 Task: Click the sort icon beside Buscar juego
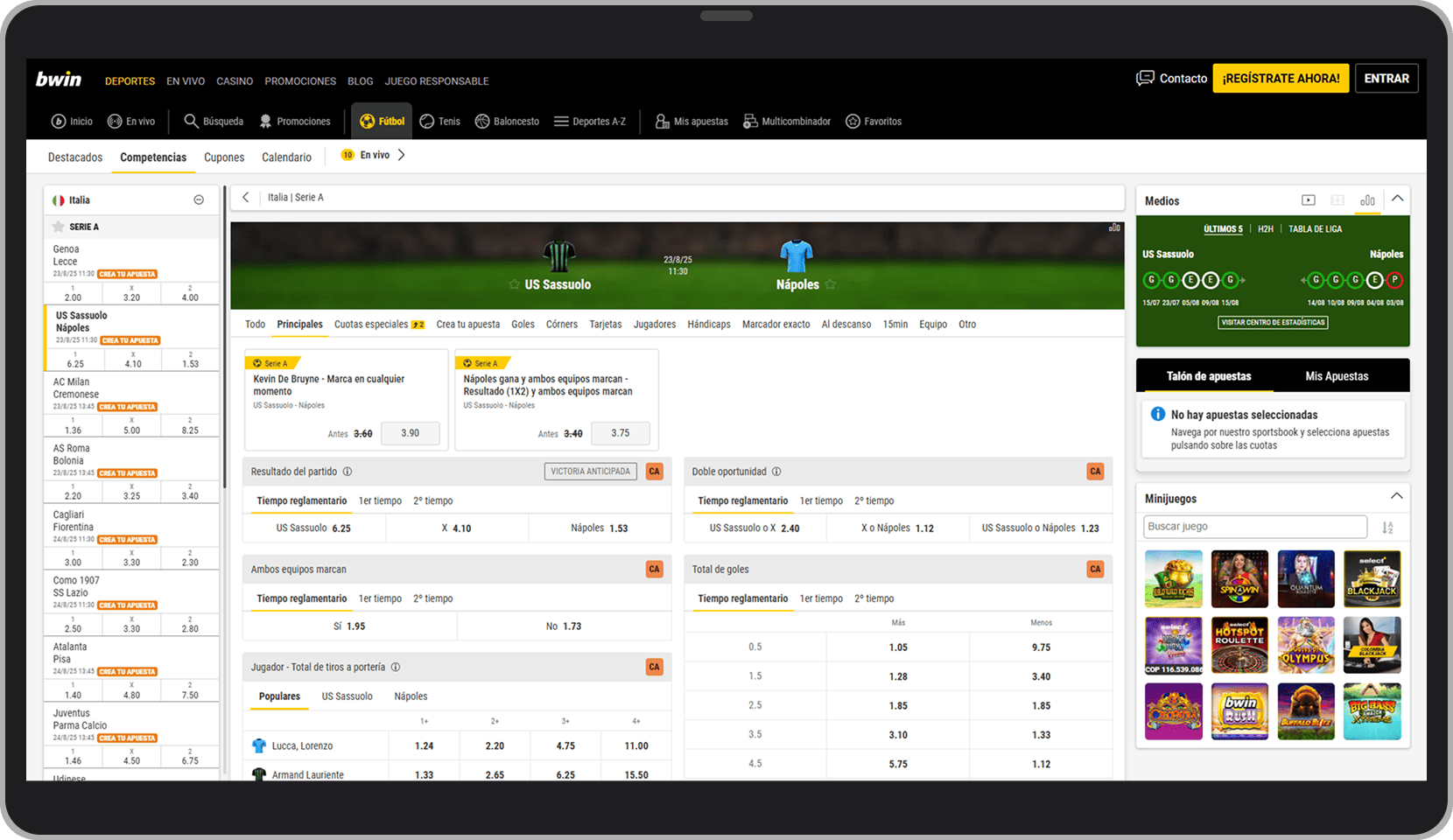(1387, 527)
